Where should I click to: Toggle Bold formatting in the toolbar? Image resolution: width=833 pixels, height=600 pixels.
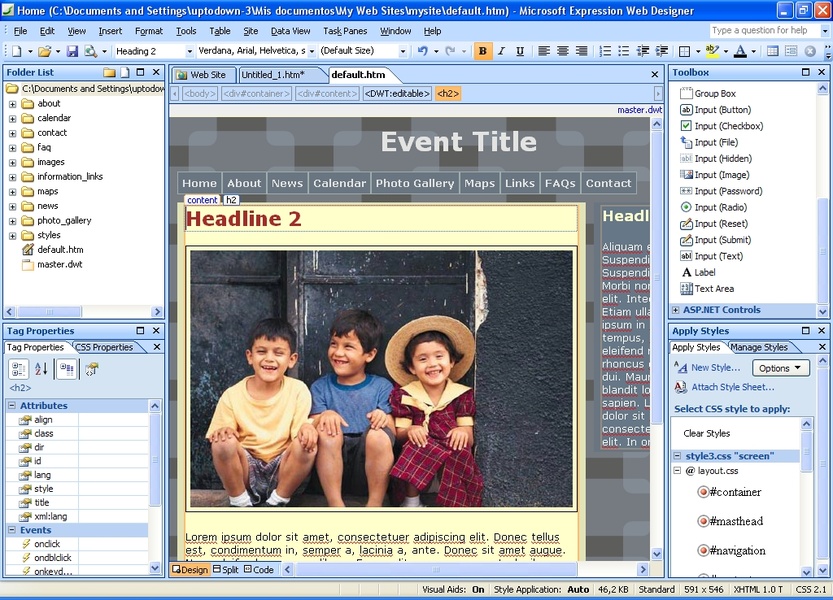point(483,51)
